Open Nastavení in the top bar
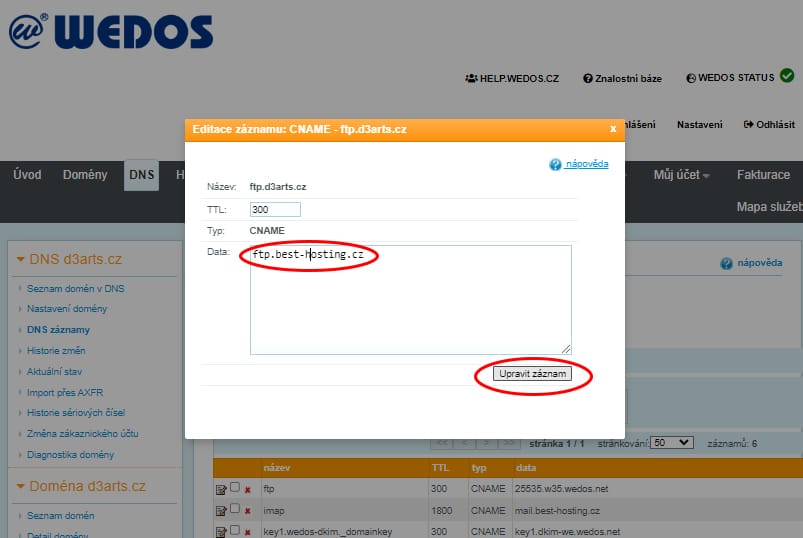The height and width of the screenshot is (538, 803). coord(700,124)
